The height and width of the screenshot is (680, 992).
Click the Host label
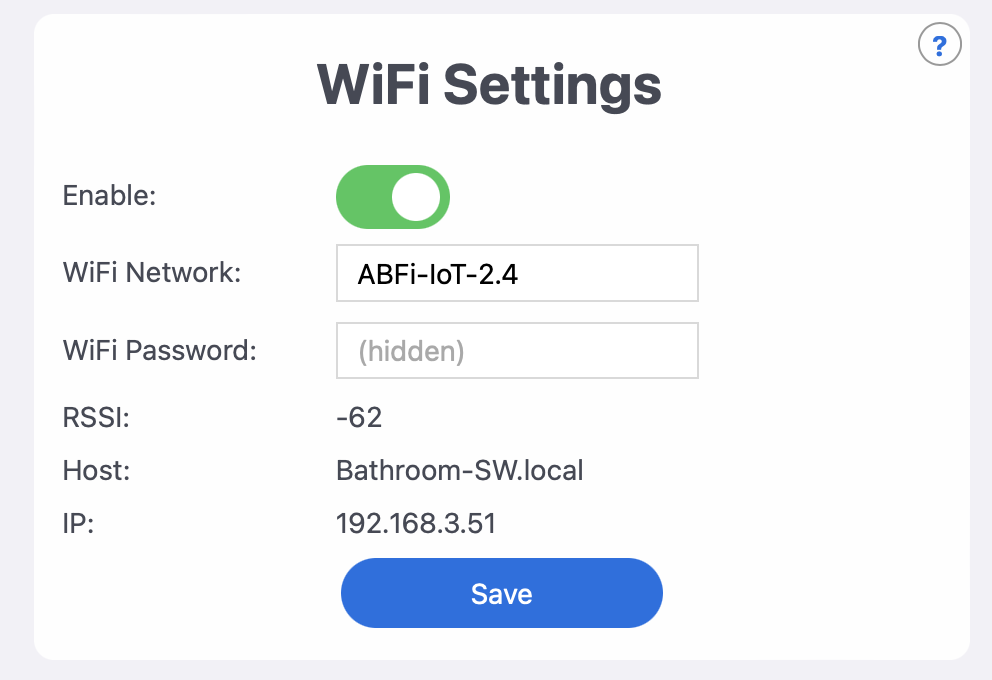pyautogui.click(x=95, y=470)
